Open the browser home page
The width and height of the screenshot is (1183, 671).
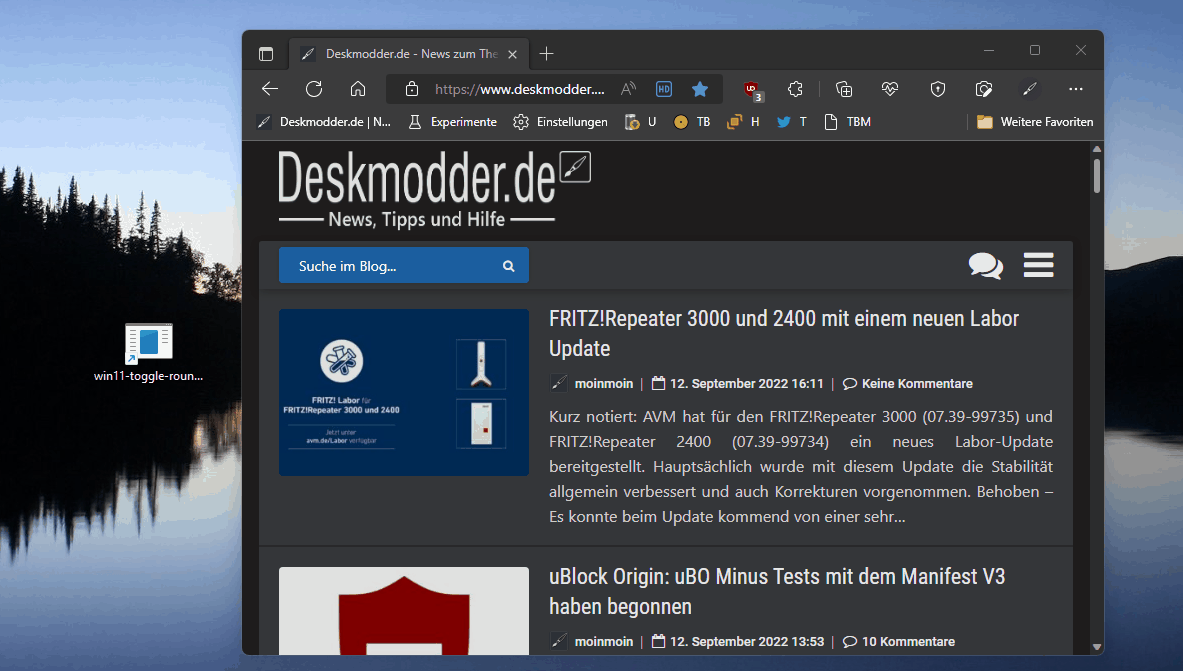[x=358, y=89]
